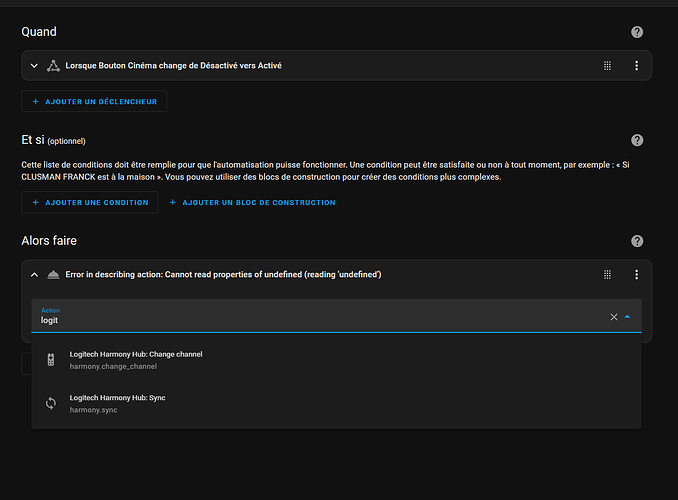The height and width of the screenshot is (500, 678).
Task: Click the action's drag handle grid icon
Action: click(x=607, y=274)
